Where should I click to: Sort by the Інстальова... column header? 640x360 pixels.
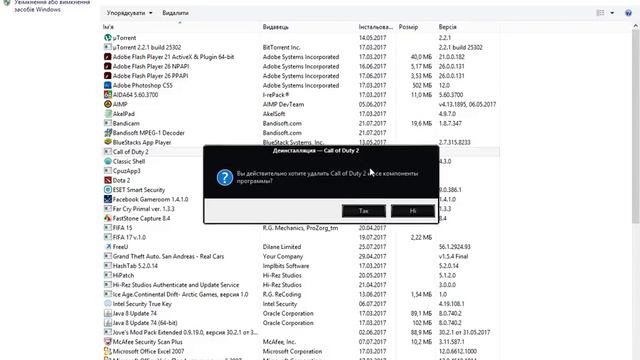point(376,27)
